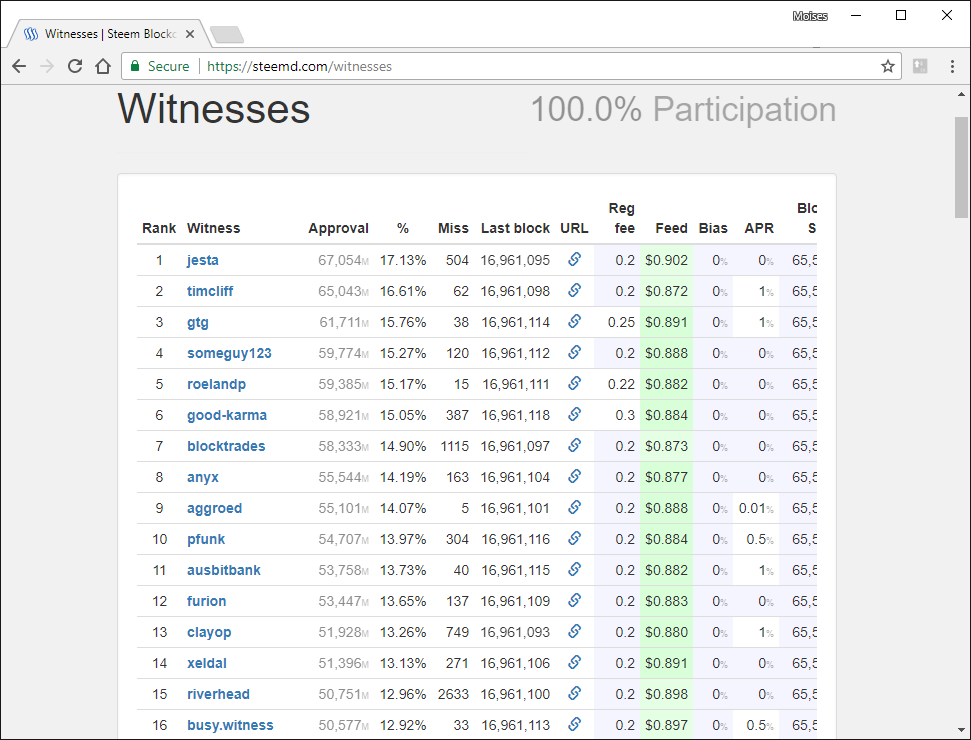Image resolution: width=971 pixels, height=740 pixels.
Task: Click the vertical scrollbar thumb
Action: point(961,167)
